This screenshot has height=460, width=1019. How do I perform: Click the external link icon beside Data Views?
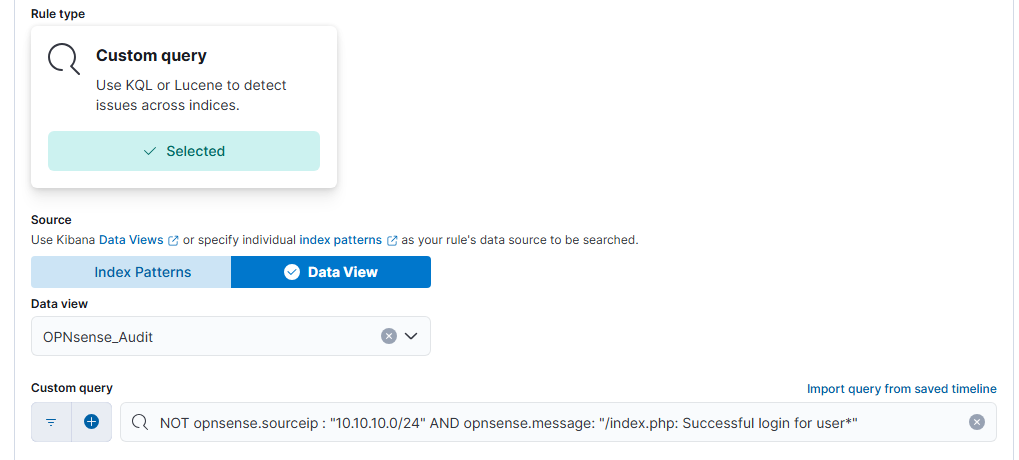[174, 240]
